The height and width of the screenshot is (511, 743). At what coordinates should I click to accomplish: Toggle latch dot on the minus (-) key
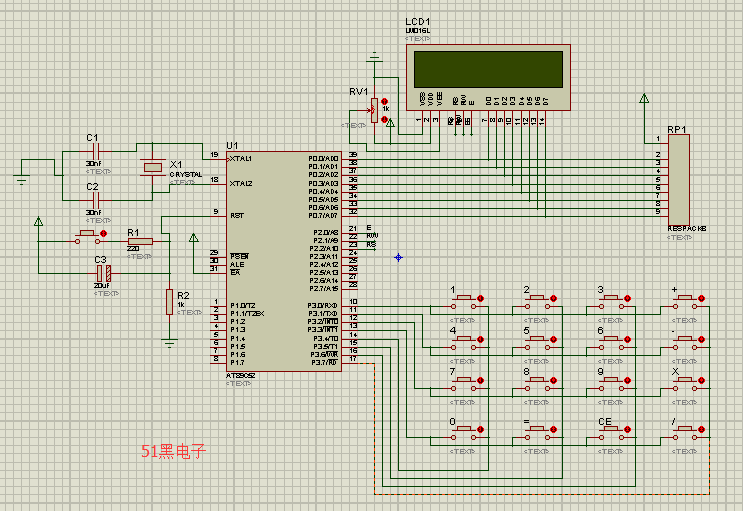[701, 339]
